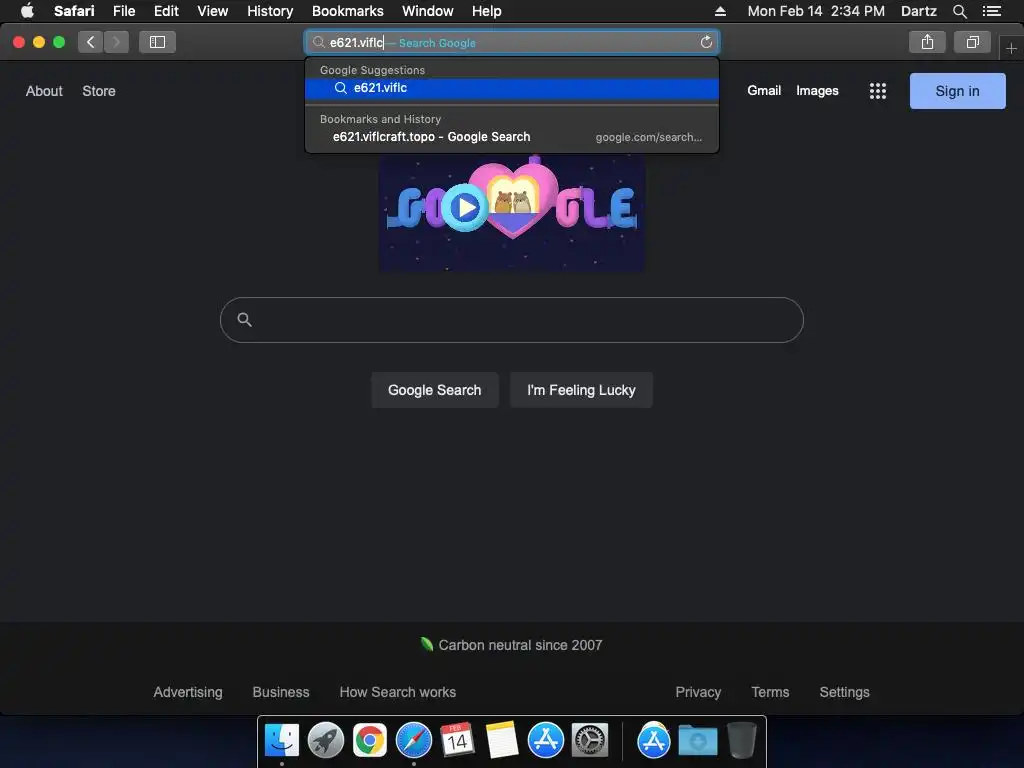Open the Google apps grid icon
Viewport: 1024px width, 768px height.
[x=878, y=91]
